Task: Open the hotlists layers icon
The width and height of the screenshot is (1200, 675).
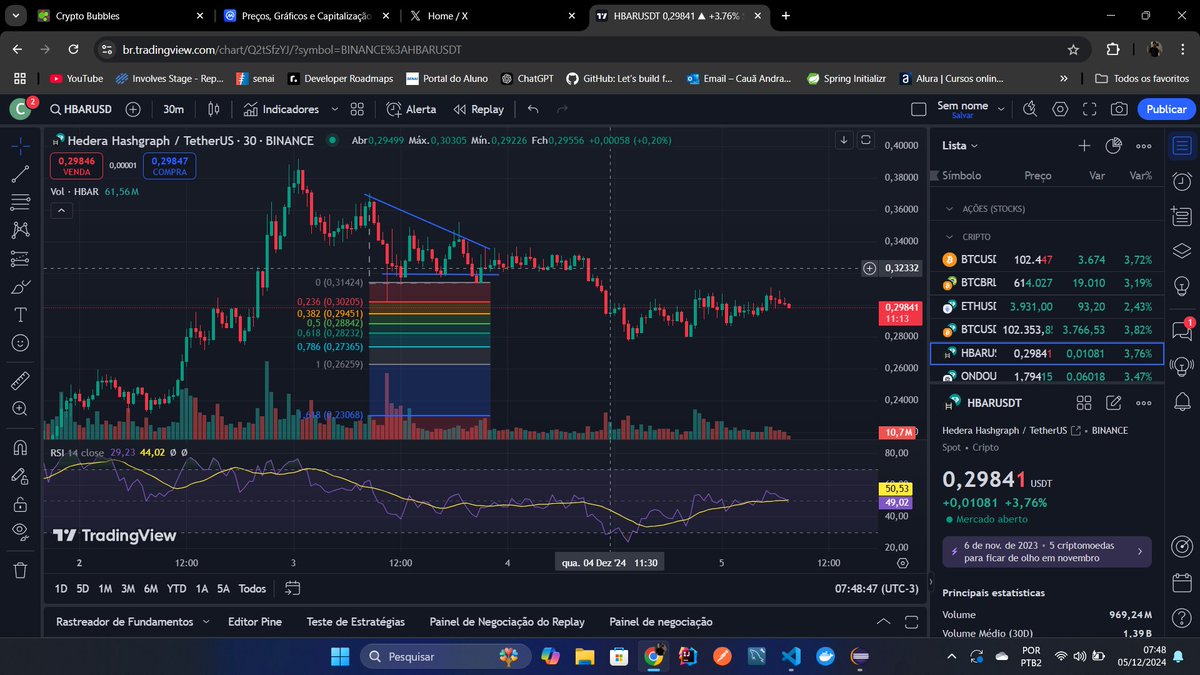Action: tap(1182, 250)
